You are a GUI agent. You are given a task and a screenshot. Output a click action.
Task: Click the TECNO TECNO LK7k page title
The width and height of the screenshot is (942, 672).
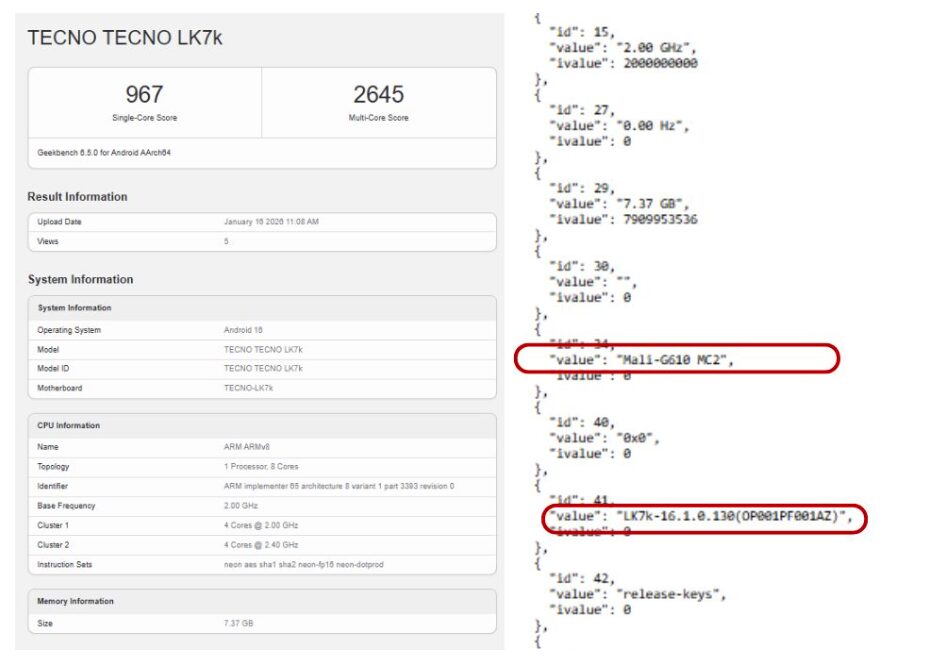[x=125, y=38]
